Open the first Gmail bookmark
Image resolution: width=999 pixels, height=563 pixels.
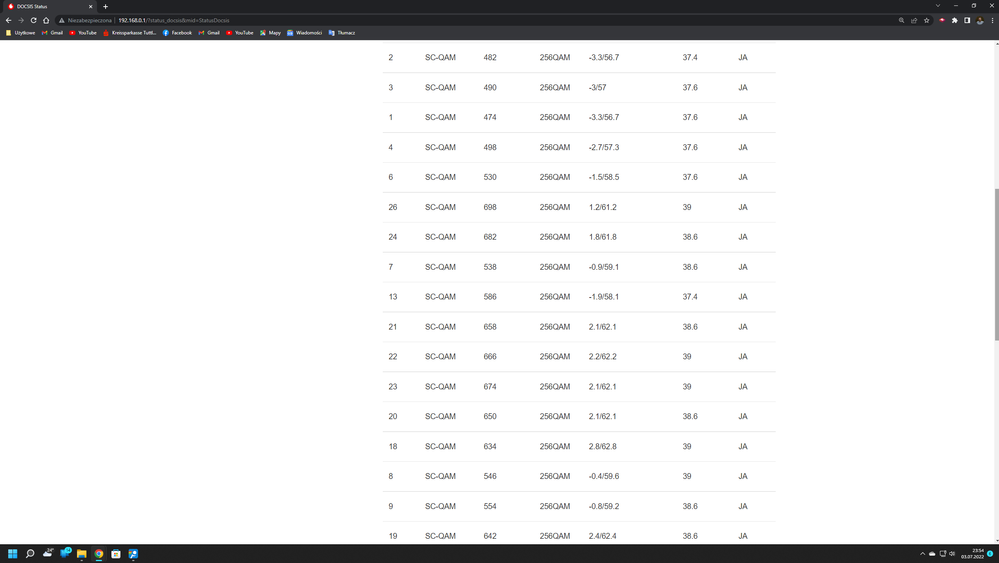52,32
